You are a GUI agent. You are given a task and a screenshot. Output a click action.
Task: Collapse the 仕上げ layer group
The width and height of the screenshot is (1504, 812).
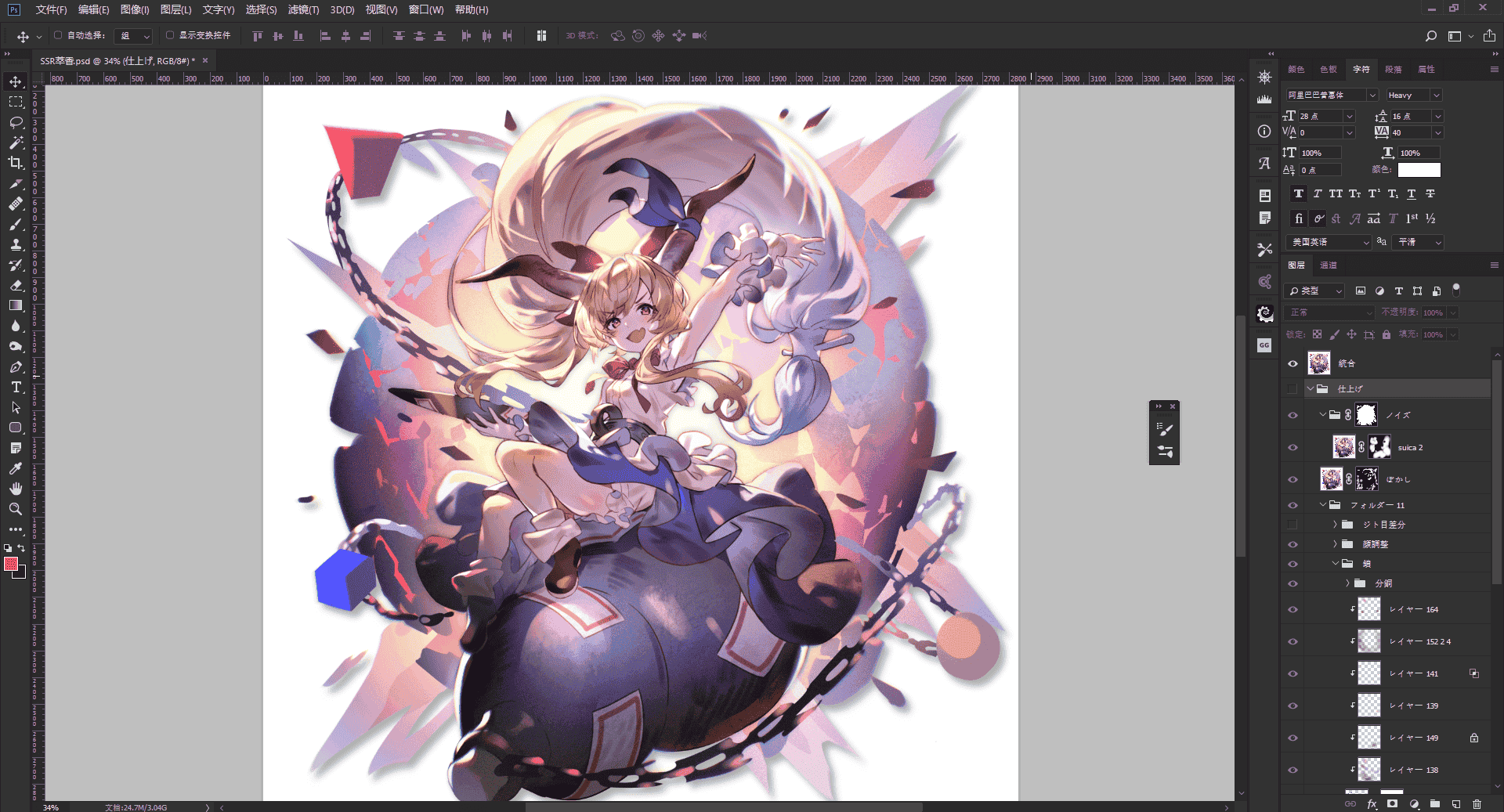click(x=1310, y=388)
